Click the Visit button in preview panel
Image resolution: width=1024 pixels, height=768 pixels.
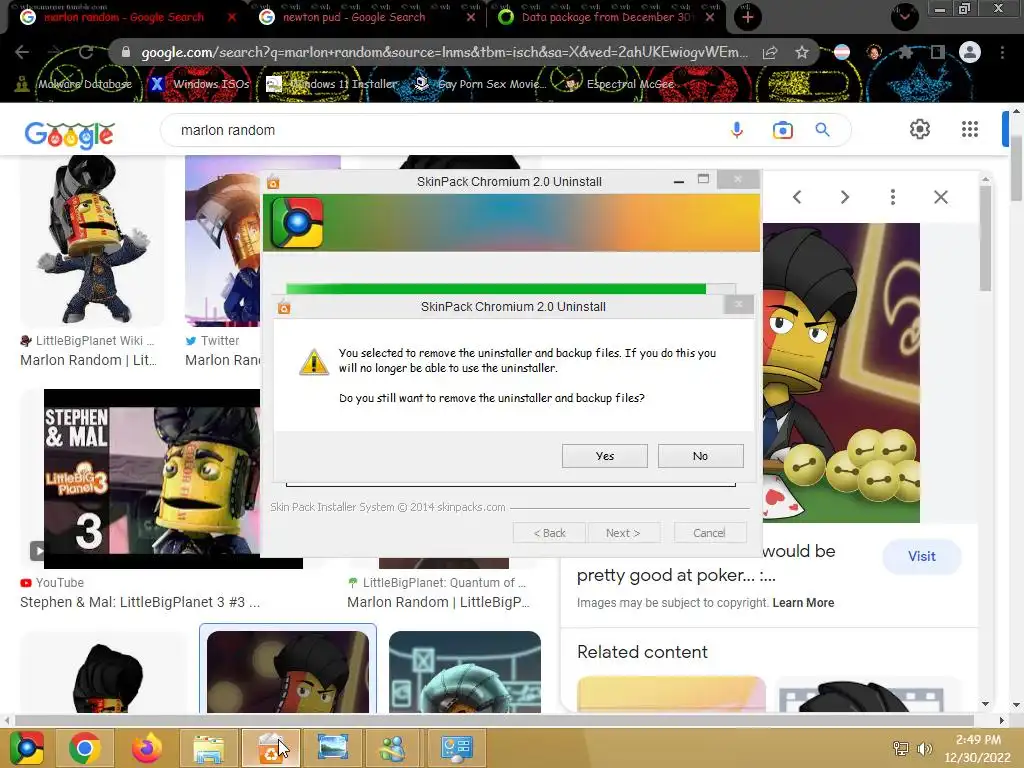click(921, 556)
